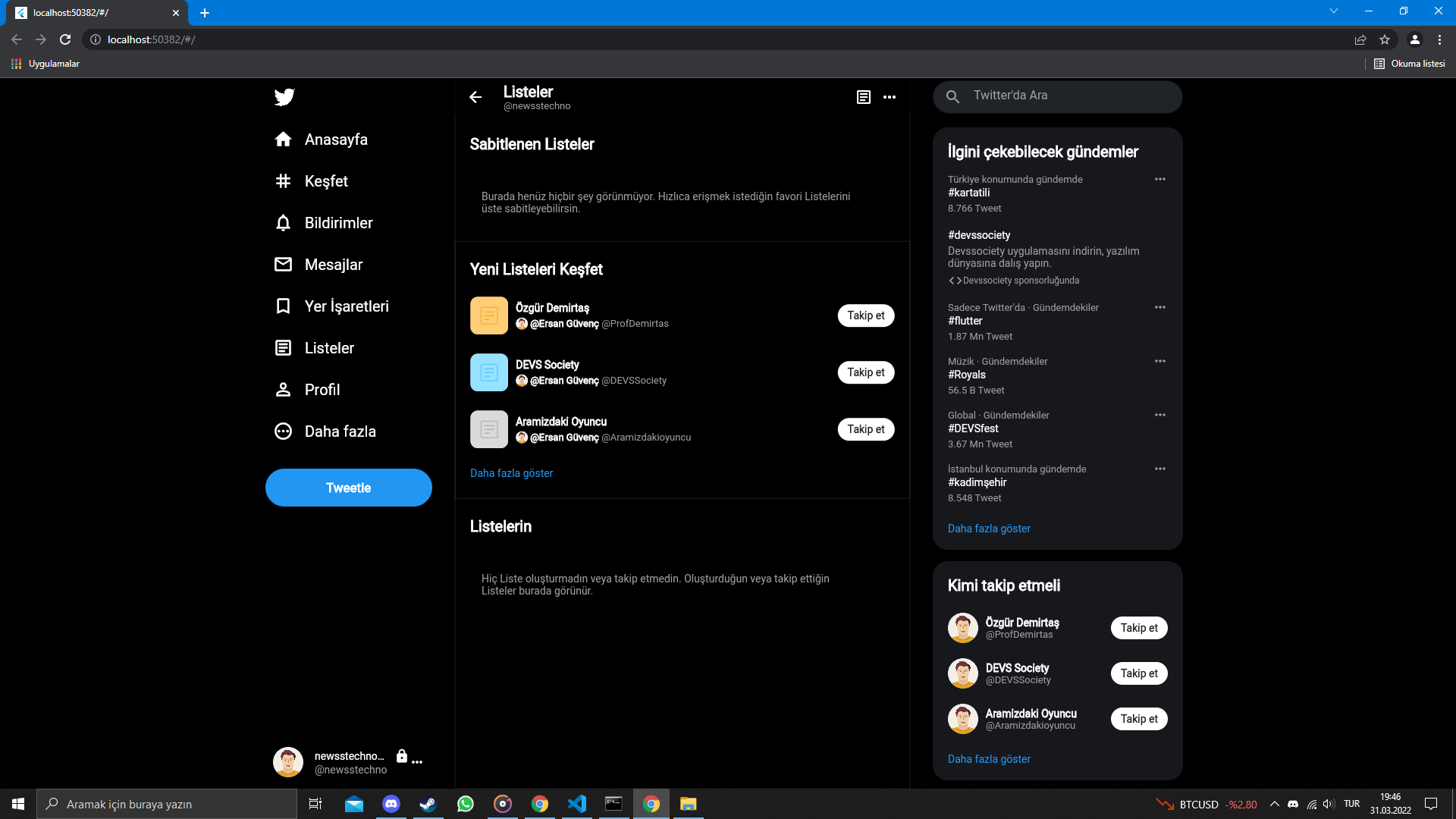Follow Özgür Demirtaş in Kimi takip etmeli
This screenshot has height=819, width=1456.
tap(1139, 628)
